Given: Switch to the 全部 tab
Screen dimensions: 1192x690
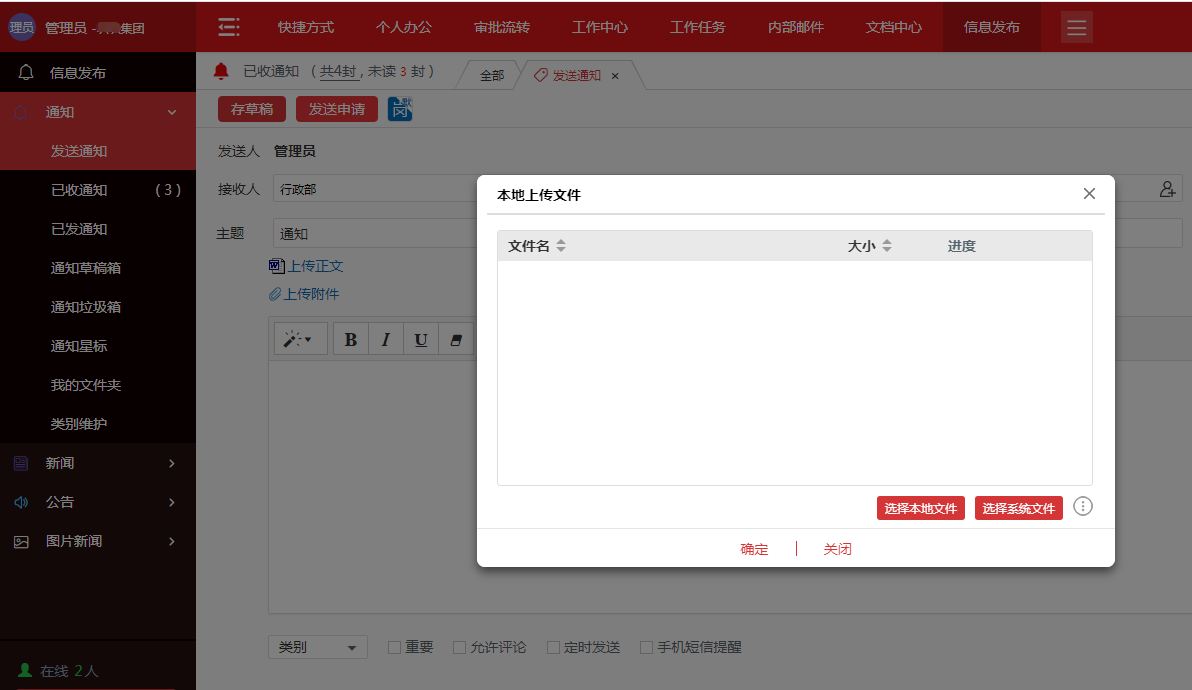Looking at the screenshot, I should [x=494, y=74].
